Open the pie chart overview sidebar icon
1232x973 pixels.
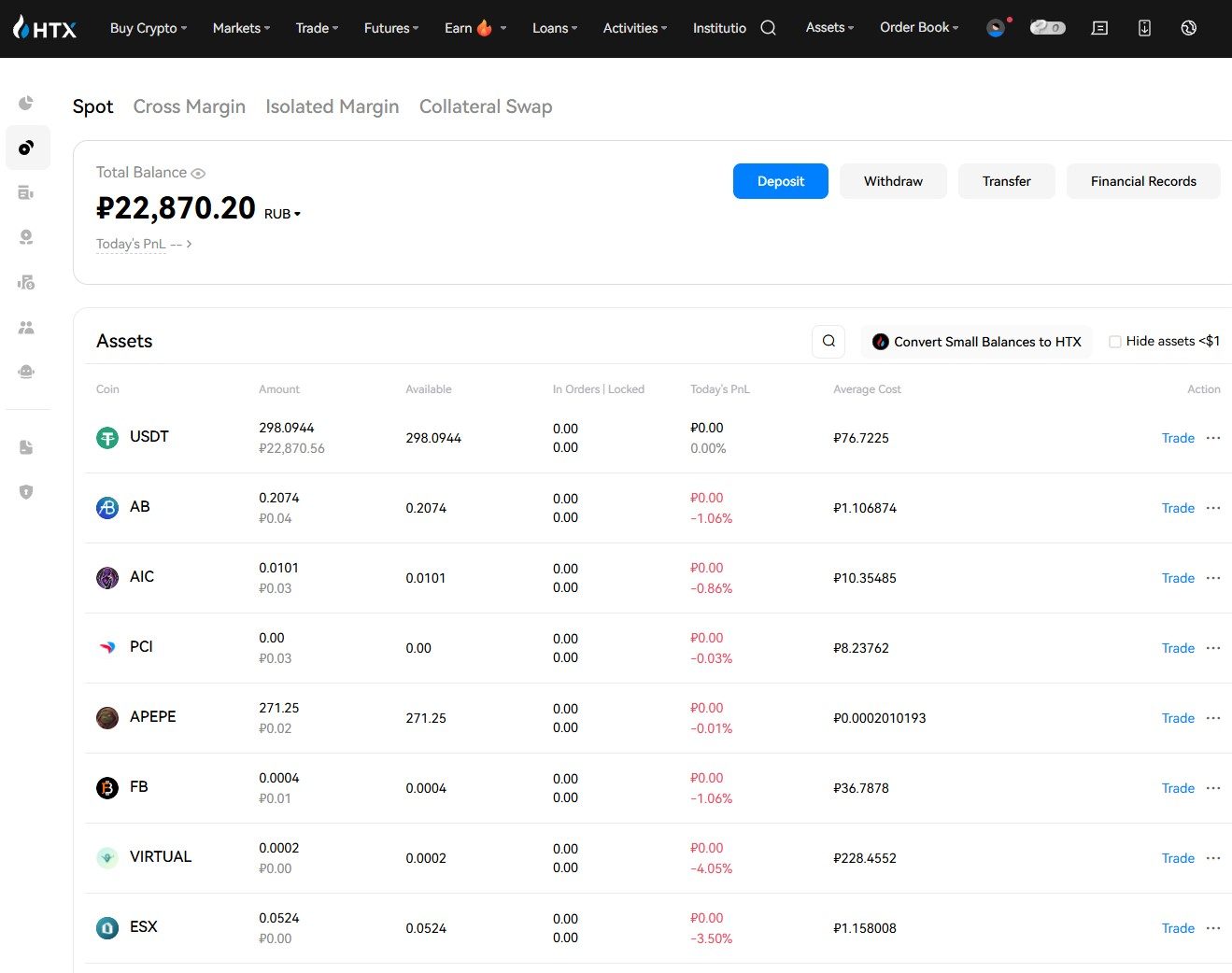click(26, 103)
